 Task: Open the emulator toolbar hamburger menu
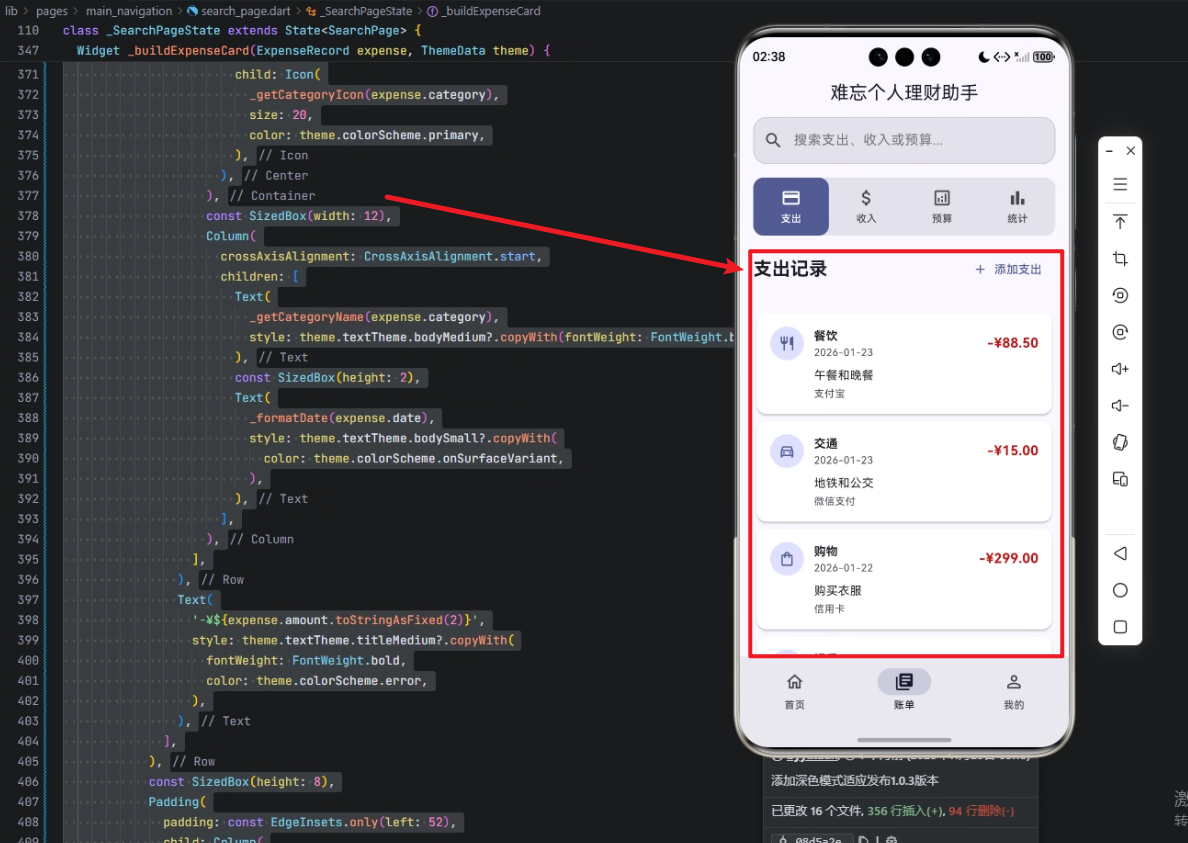[1120, 184]
